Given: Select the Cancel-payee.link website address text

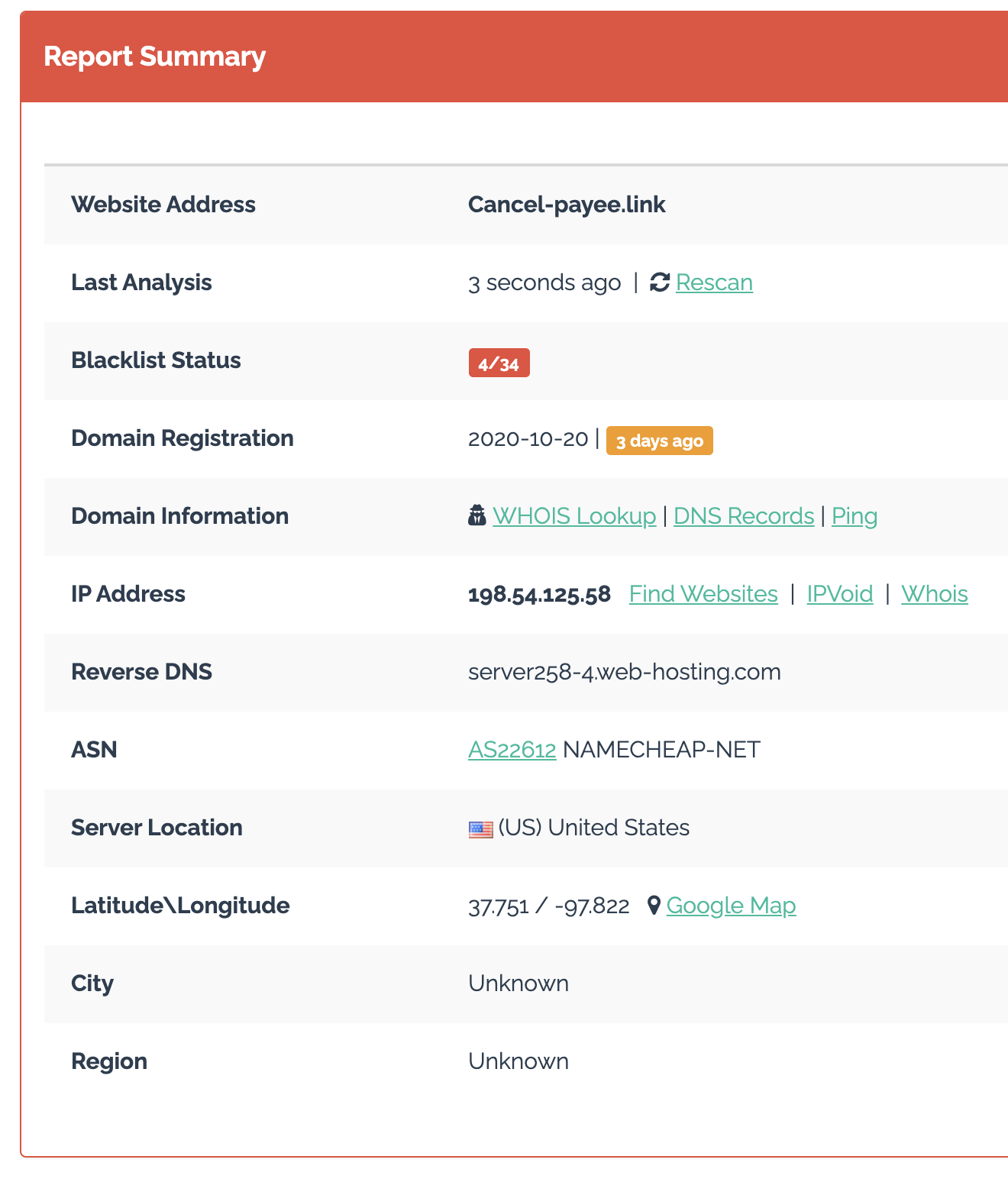Looking at the screenshot, I should pyautogui.click(x=566, y=205).
